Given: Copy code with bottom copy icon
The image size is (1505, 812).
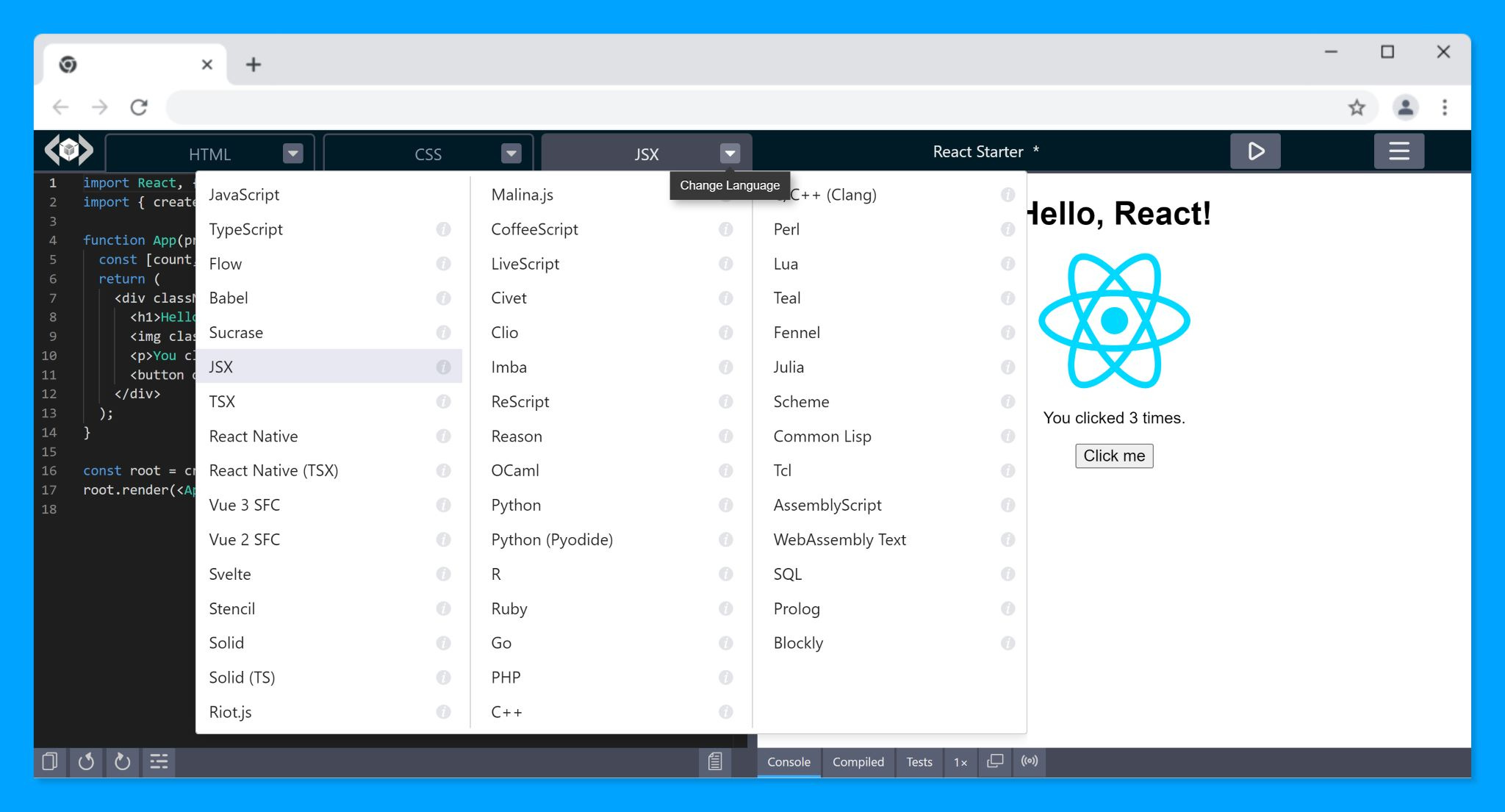Looking at the screenshot, I should click(50, 761).
